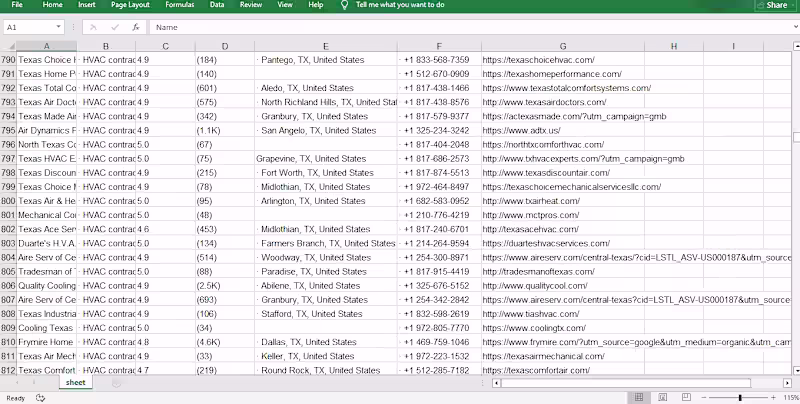
Task: Click the vertical scrollbar up arrow
Action: pos(796,46)
